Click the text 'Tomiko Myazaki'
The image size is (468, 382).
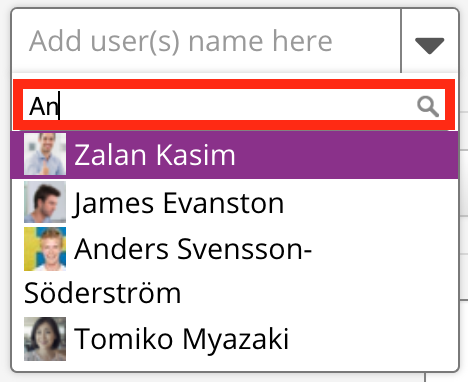[x=181, y=339]
